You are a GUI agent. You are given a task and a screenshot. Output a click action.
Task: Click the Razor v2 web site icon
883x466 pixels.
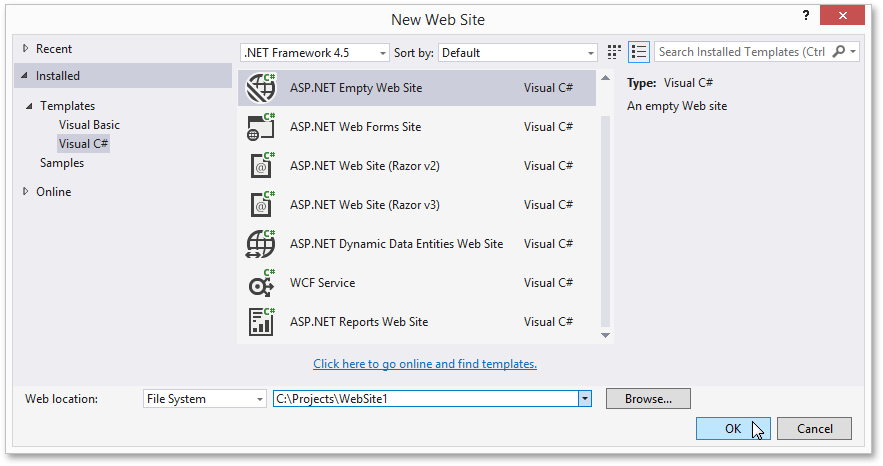[x=261, y=166]
